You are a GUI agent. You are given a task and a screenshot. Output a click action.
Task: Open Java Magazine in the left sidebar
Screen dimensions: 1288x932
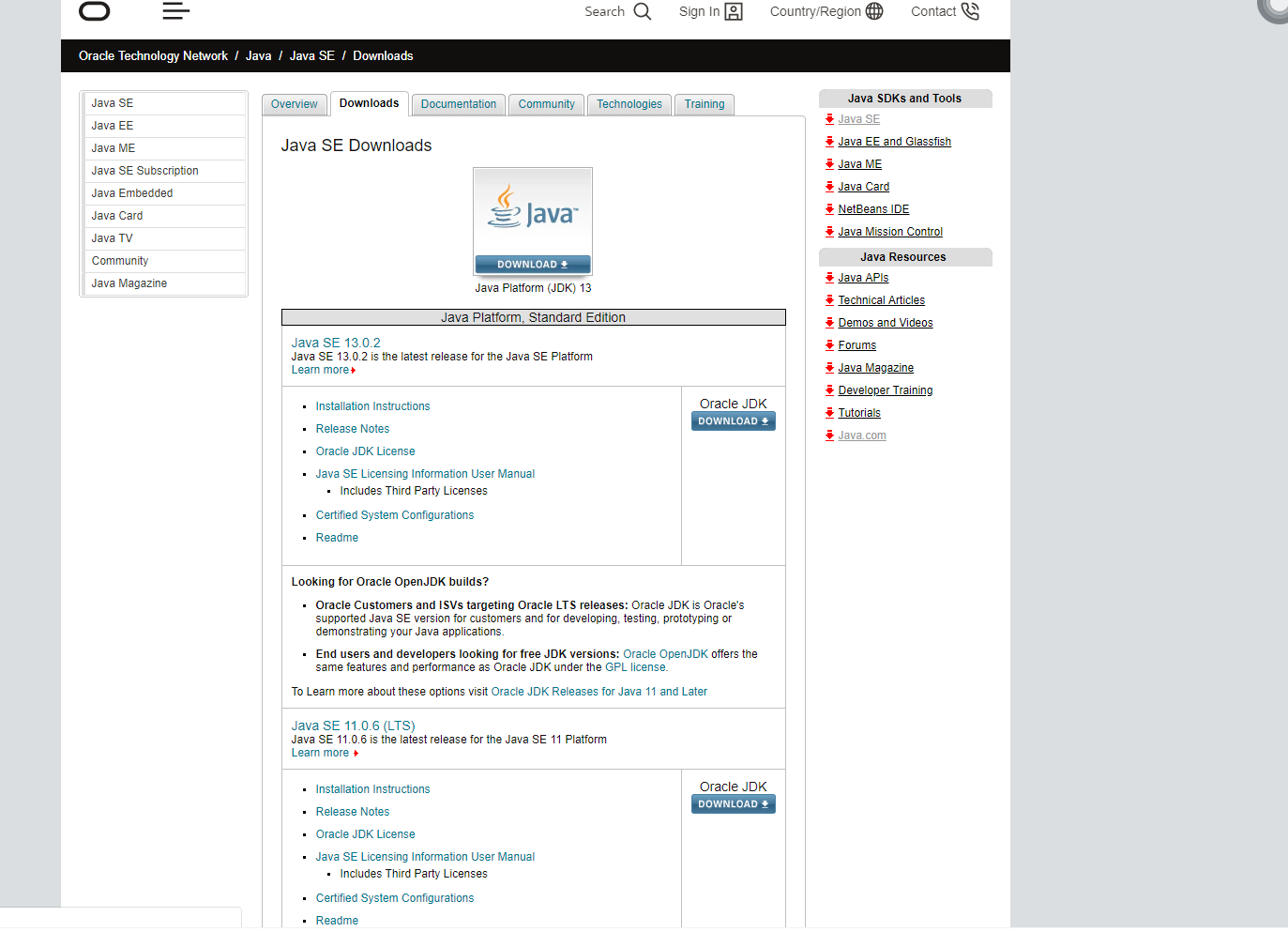coord(164,283)
